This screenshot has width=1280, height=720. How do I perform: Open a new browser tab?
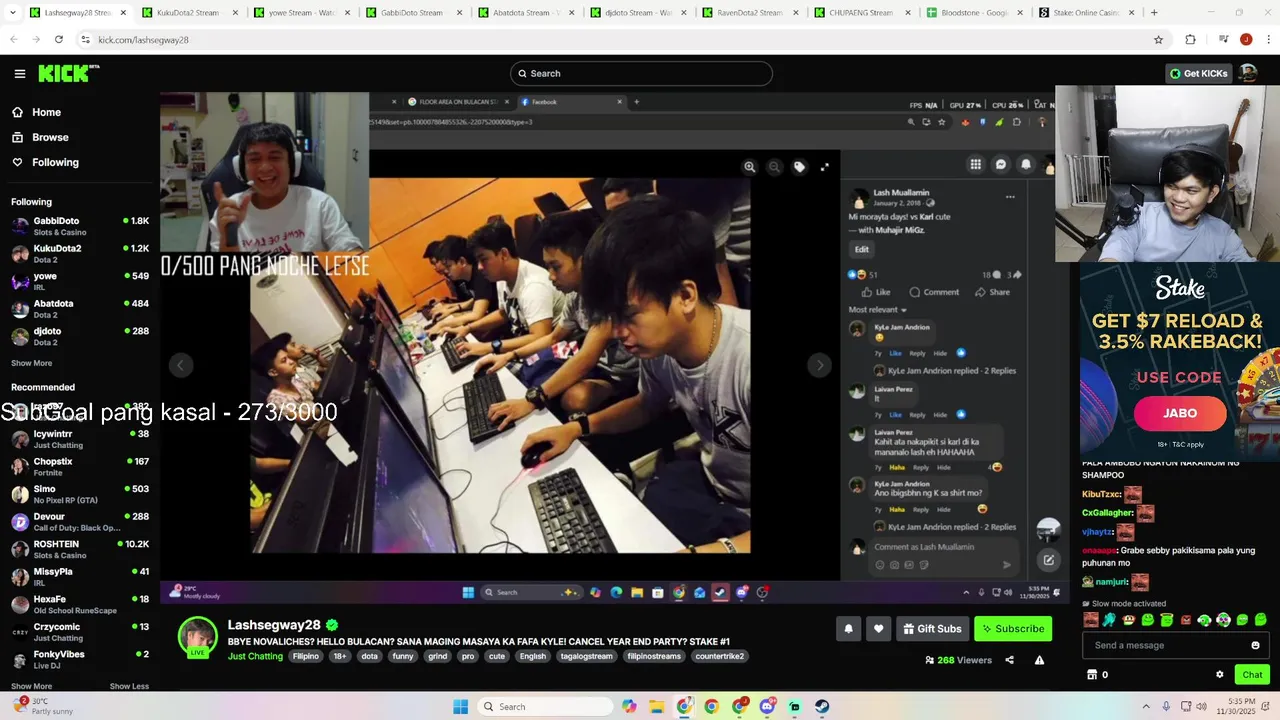1154,13
